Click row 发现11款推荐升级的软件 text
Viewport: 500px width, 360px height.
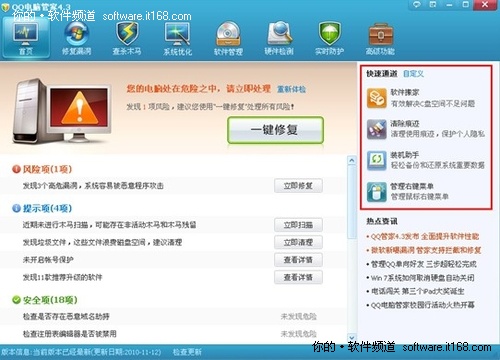62,277
